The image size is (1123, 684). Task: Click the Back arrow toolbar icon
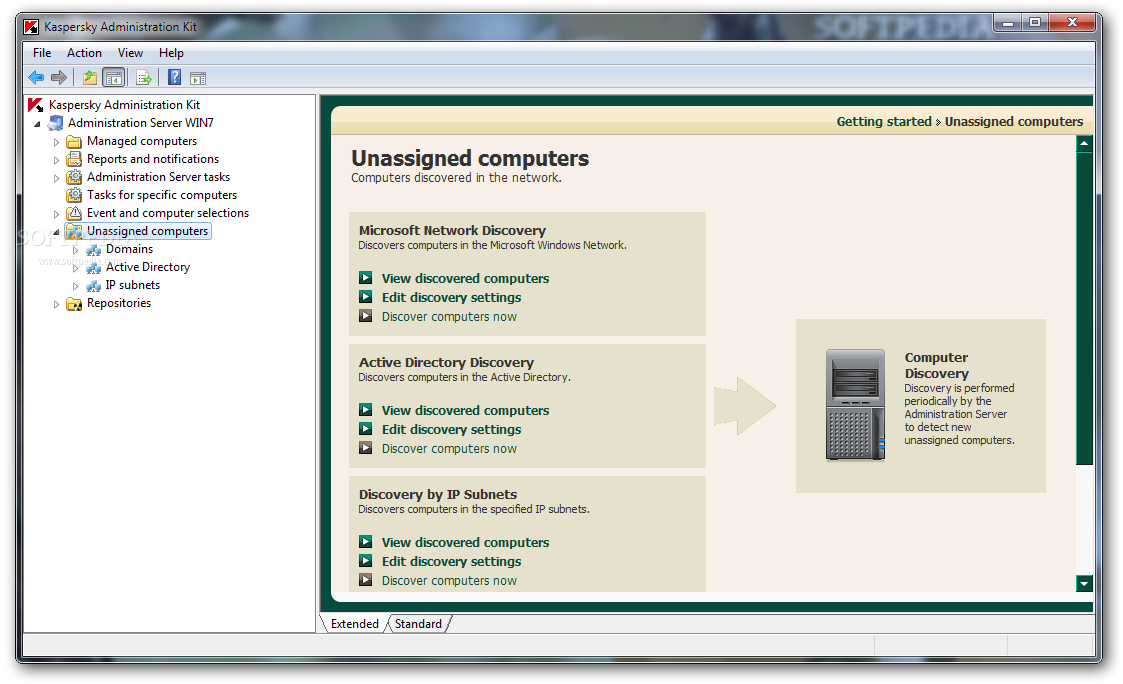pos(36,77)
